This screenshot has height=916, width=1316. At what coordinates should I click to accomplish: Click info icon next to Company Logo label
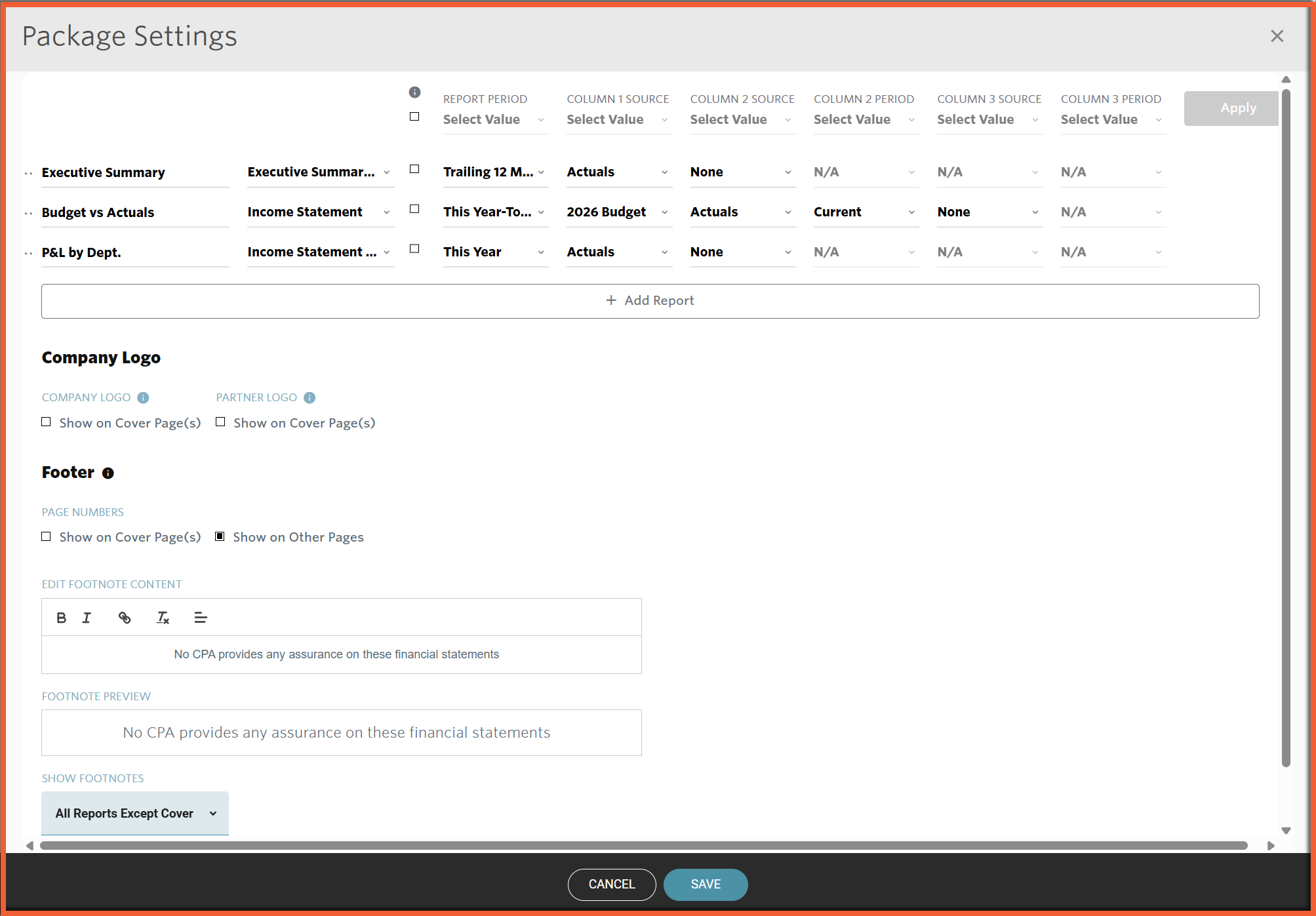coord(143,398)
